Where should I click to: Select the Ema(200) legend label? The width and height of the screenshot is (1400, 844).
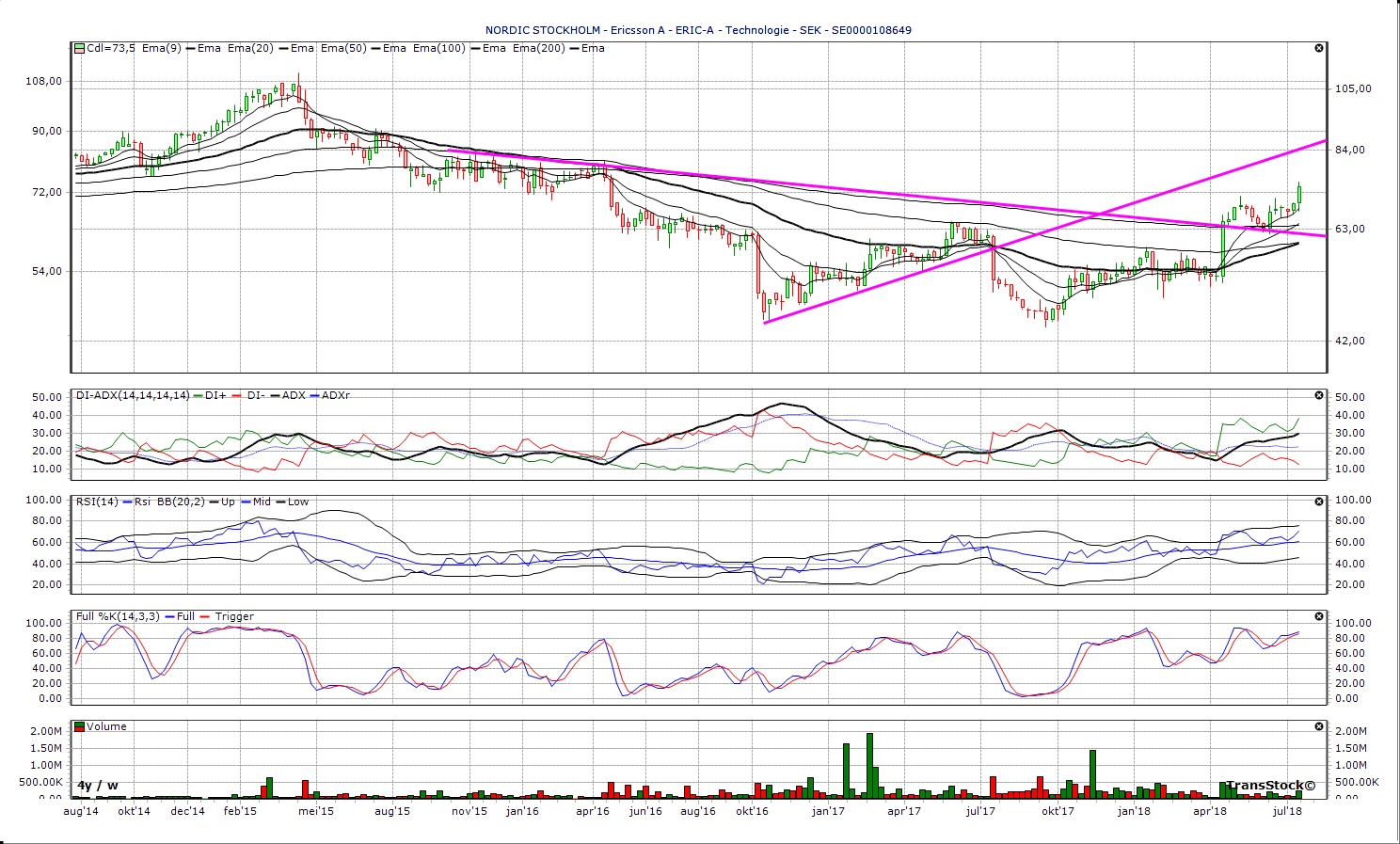click(x=539, y=48)
